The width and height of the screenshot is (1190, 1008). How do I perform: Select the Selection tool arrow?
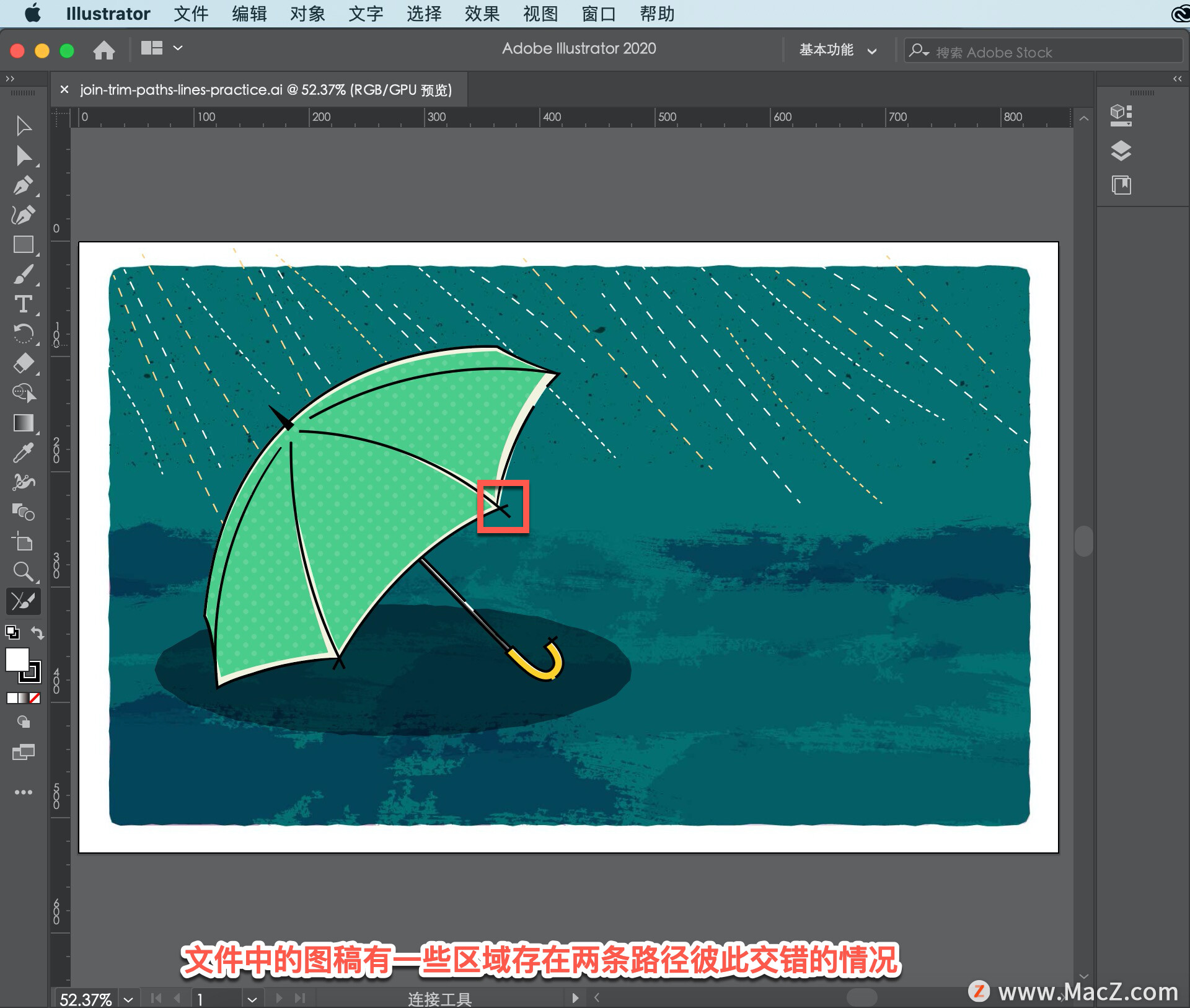24,126
